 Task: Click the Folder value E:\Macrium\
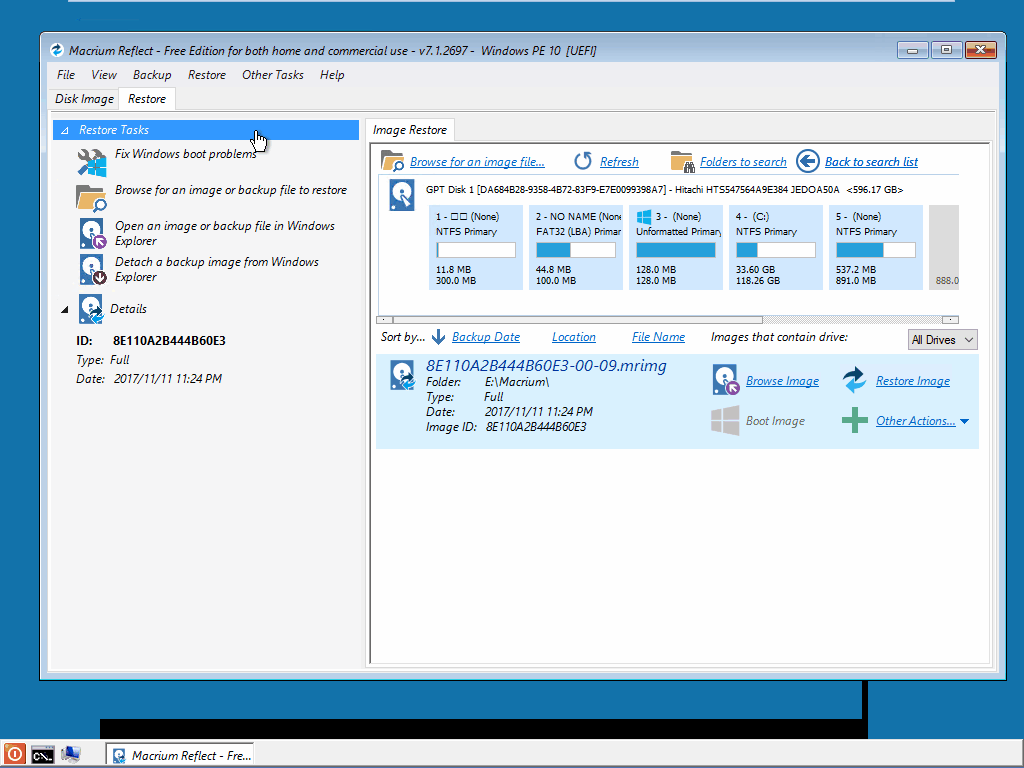(x=517, y=382)
